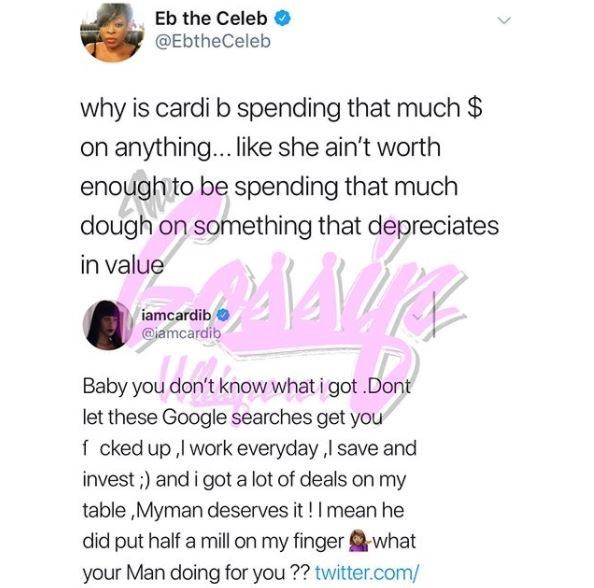This screenshot has height=588, width=594.
Task: Follow the twitter.com/ link
Action: (x=367, y=572)
